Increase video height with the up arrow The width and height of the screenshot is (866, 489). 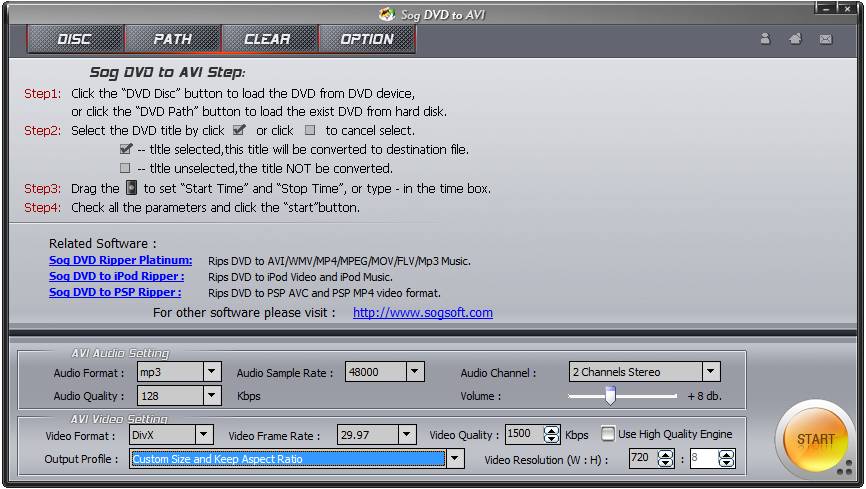[726, 454]
